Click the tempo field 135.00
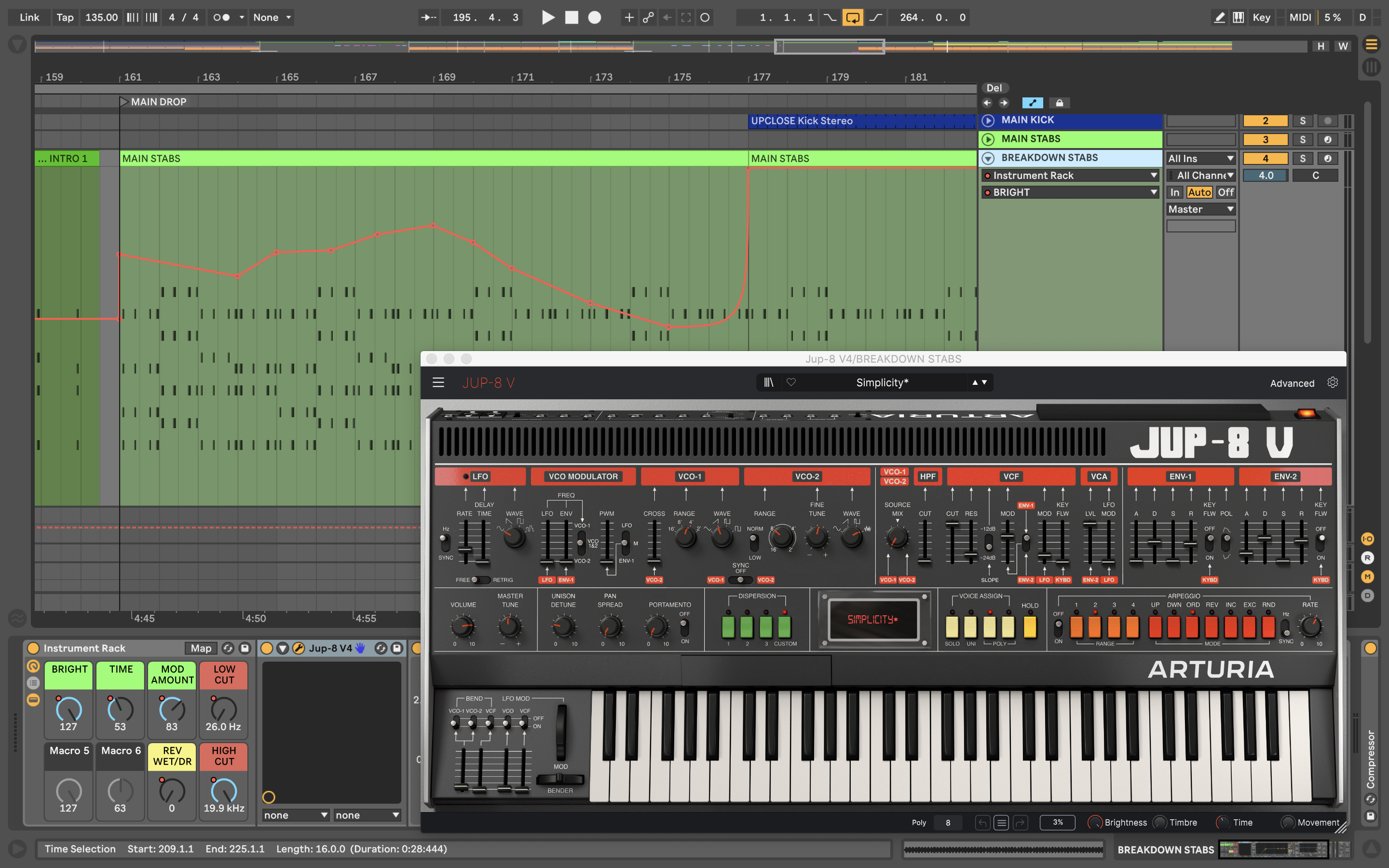1389x868 pixels. (102, 17)
